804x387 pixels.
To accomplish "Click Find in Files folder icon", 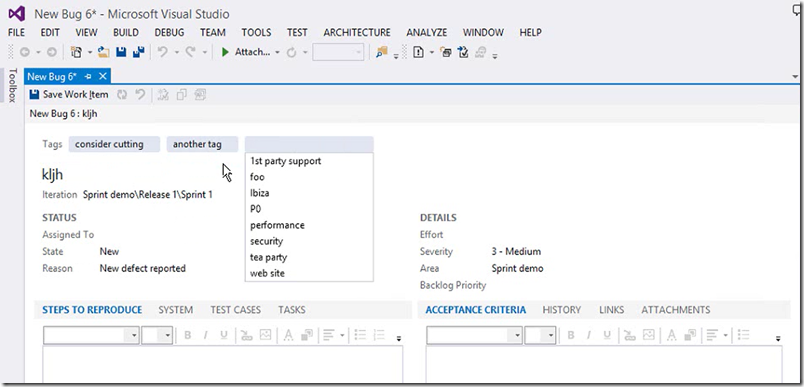I will pyautogui.click(x=381, y=52).
